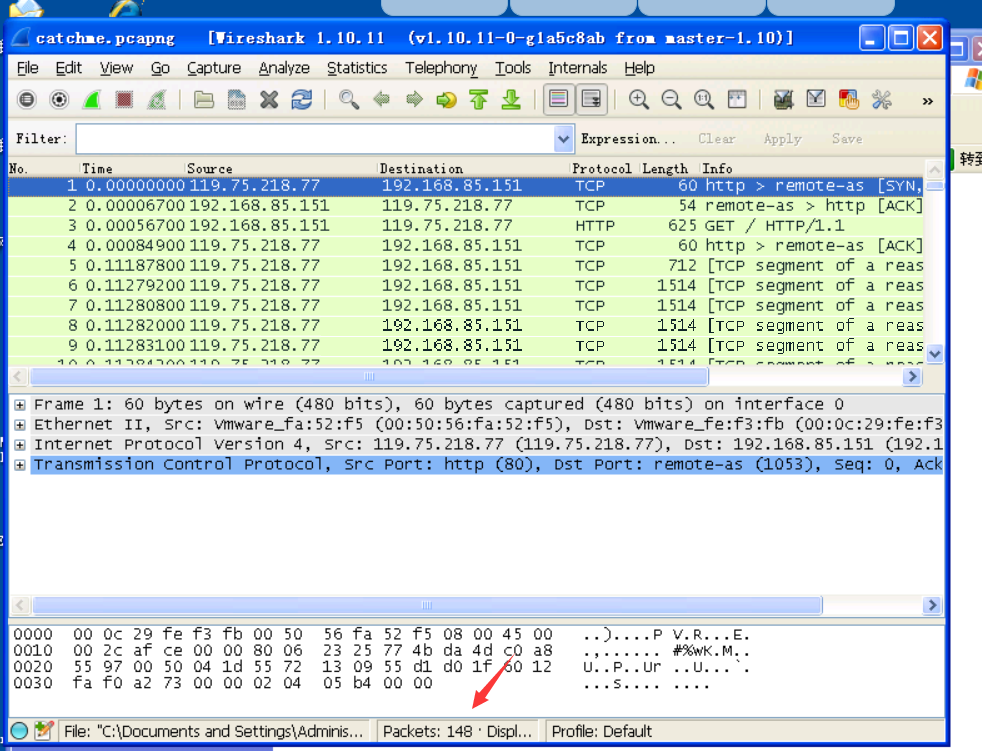Screen dimensions: 982x751
Task: Open the Statistics menu
Action: (356, 68)
